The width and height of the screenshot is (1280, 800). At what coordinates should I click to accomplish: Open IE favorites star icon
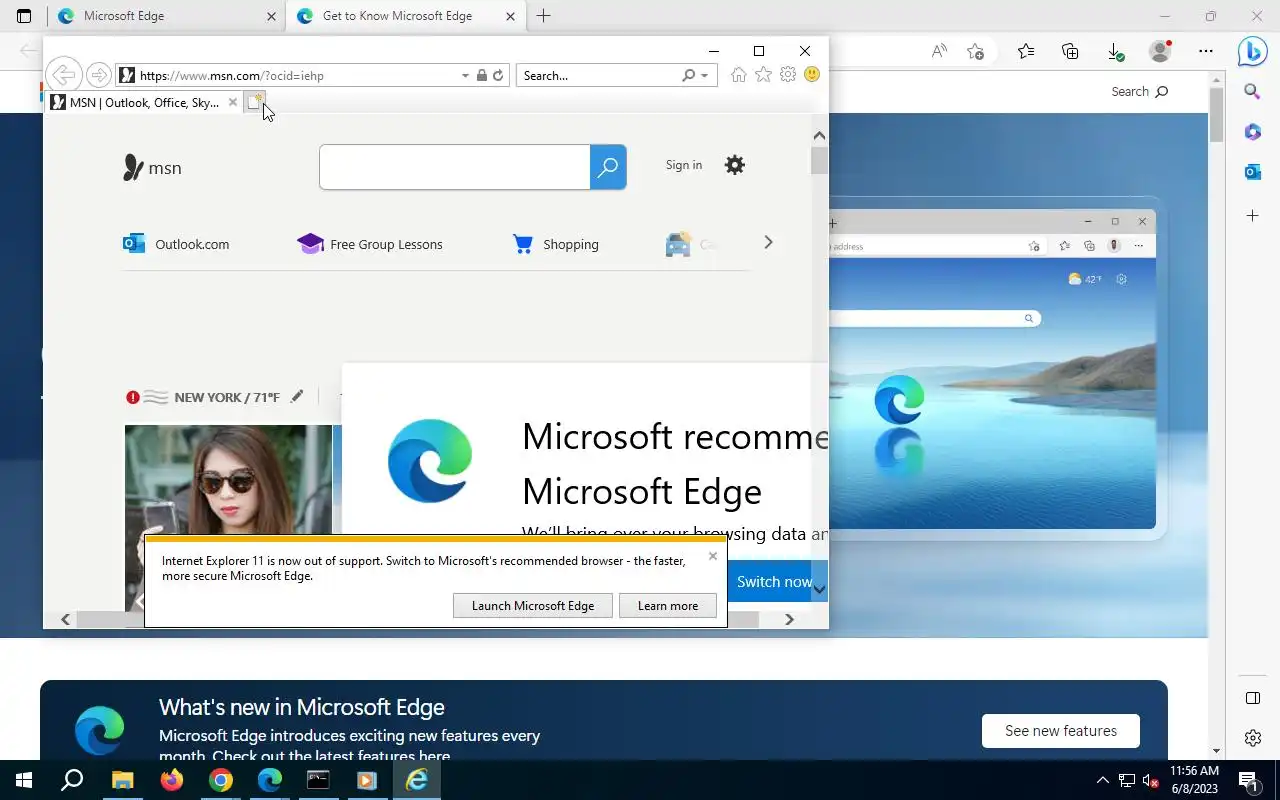point(763,75)
